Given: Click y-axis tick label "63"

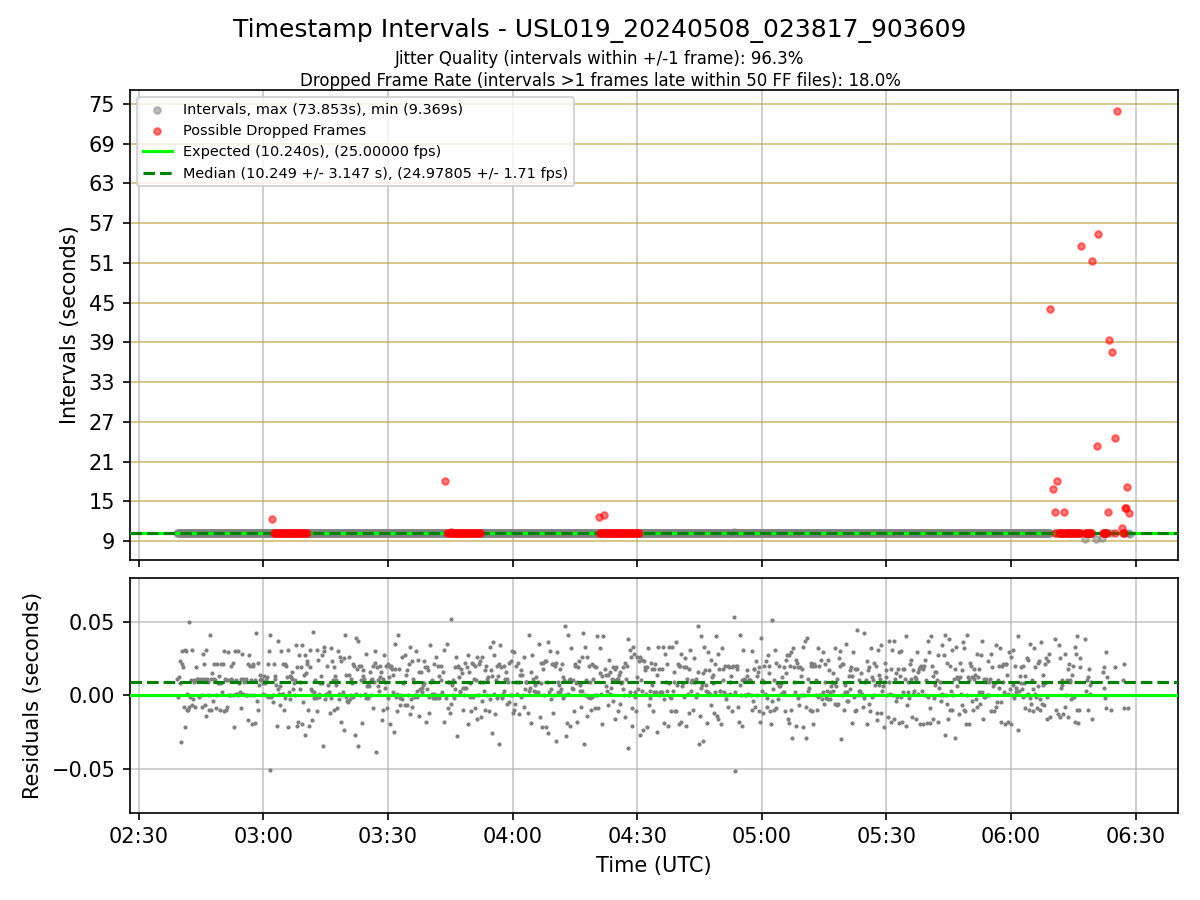Looking at the screenshot, I should pyautogui.click(x=103, y=184).
